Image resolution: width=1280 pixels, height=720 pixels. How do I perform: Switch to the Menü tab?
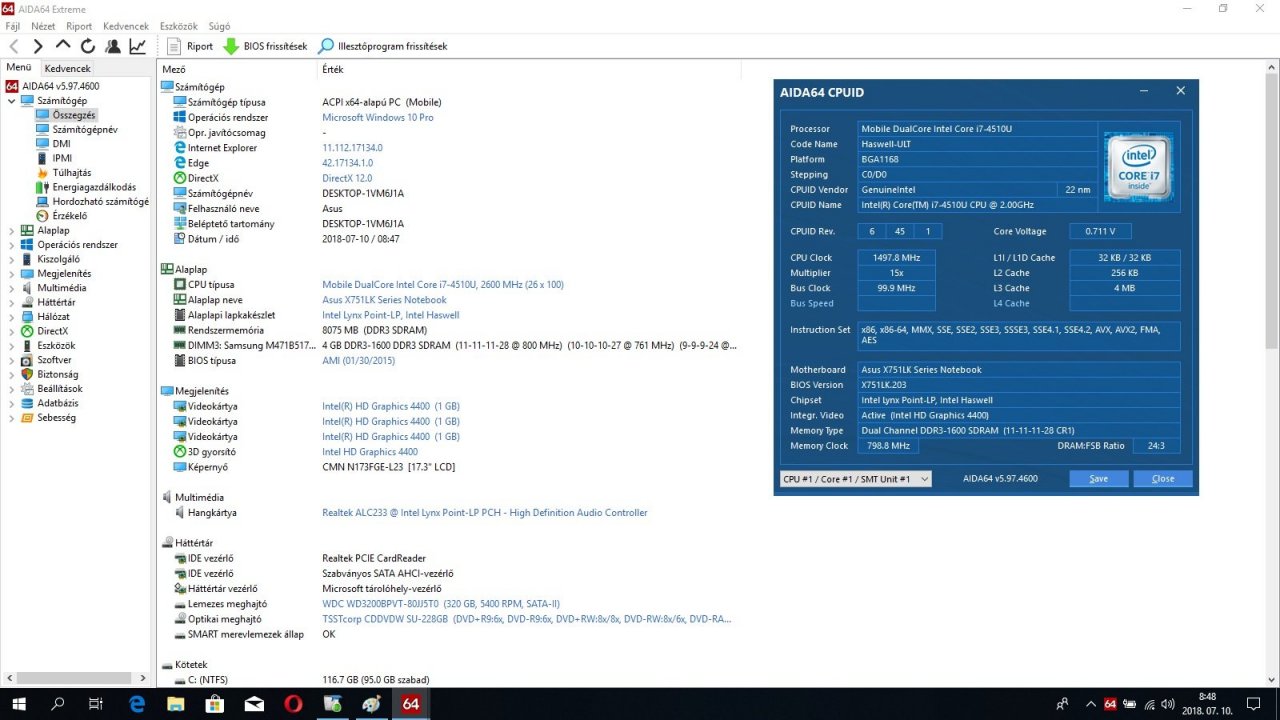(x=19, y=68)
